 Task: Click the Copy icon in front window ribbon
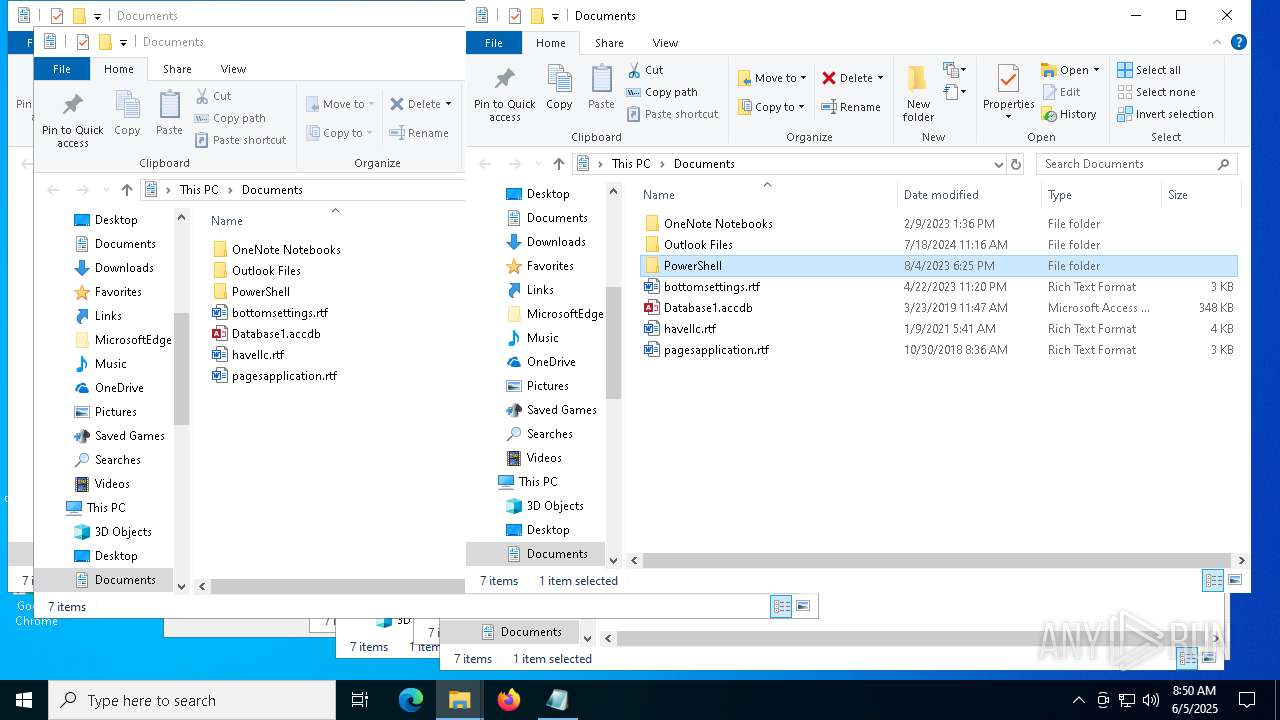[559, 87]
